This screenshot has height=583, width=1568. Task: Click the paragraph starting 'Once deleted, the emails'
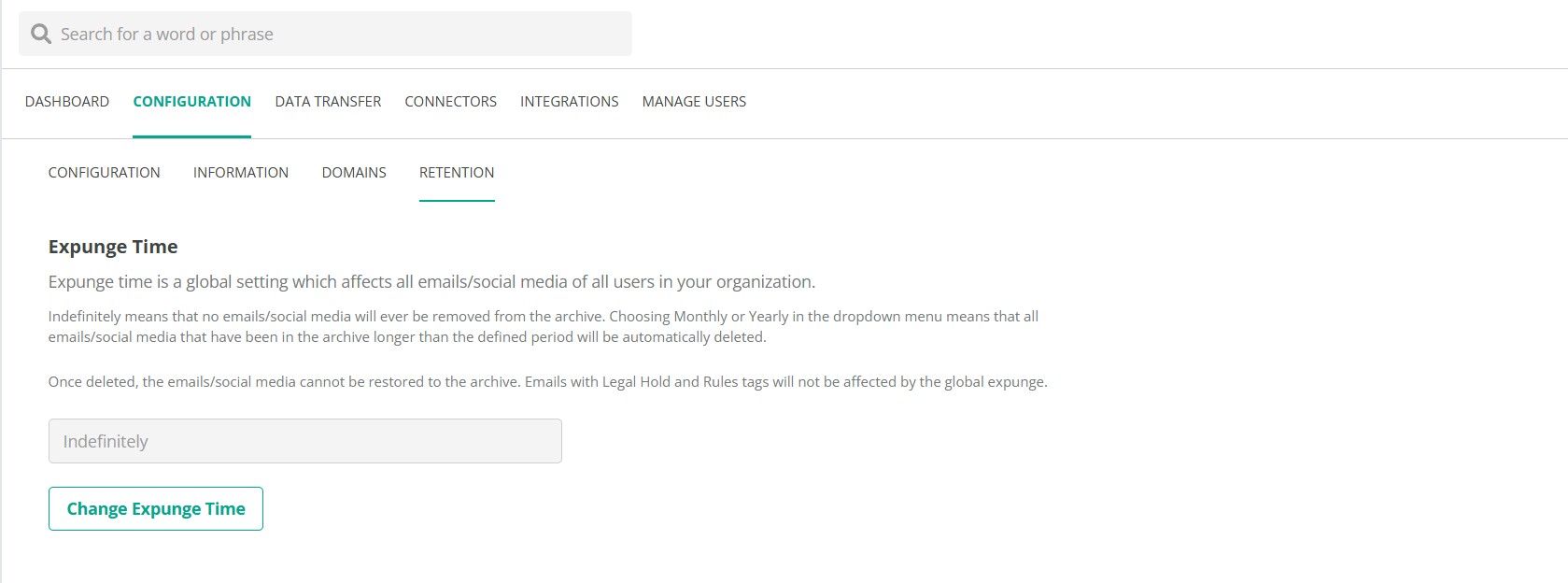tap(547, 382)
